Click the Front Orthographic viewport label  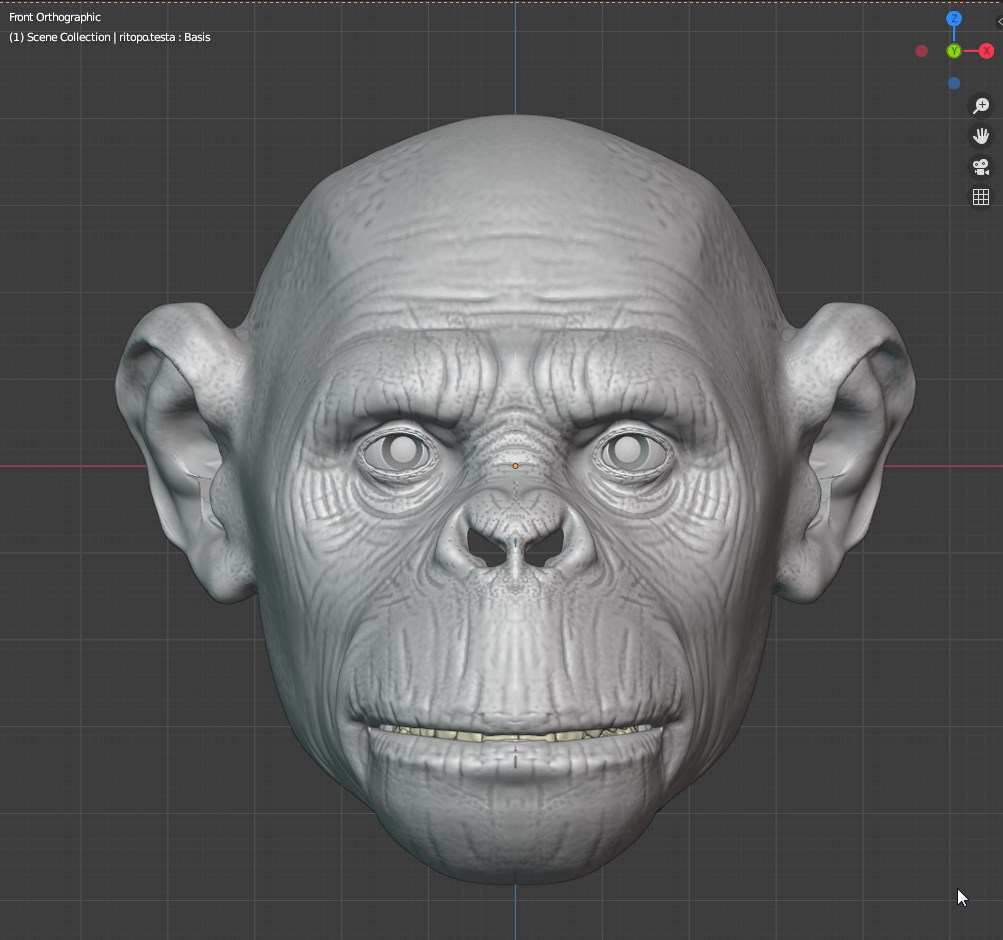tap(54, 17)
